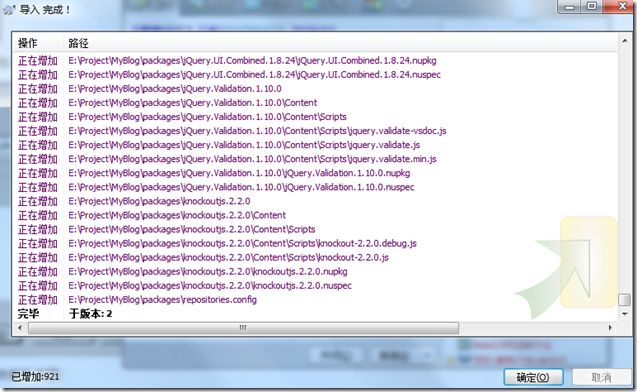The image size is (637, 392).
Task: Select row ending knockoutjs.2.2.0\Content\Scripts
Action: (316, 230)
